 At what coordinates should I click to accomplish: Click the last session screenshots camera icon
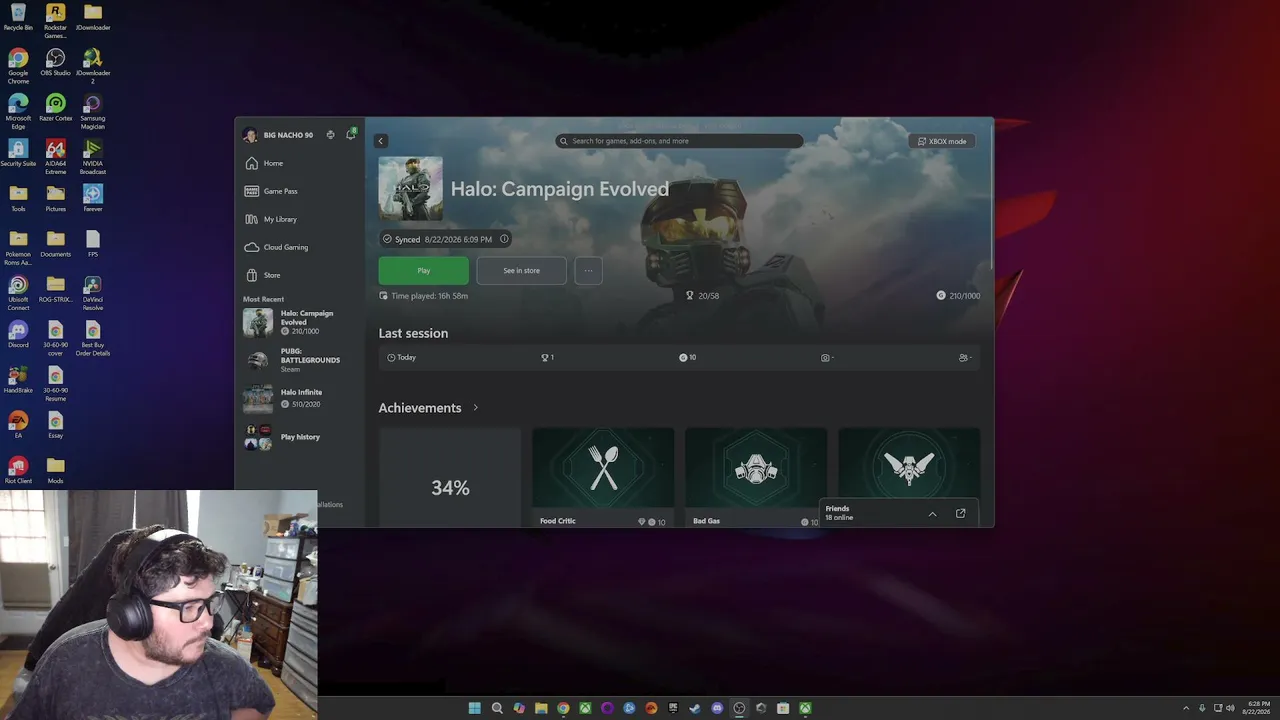(x=825, y=357)
